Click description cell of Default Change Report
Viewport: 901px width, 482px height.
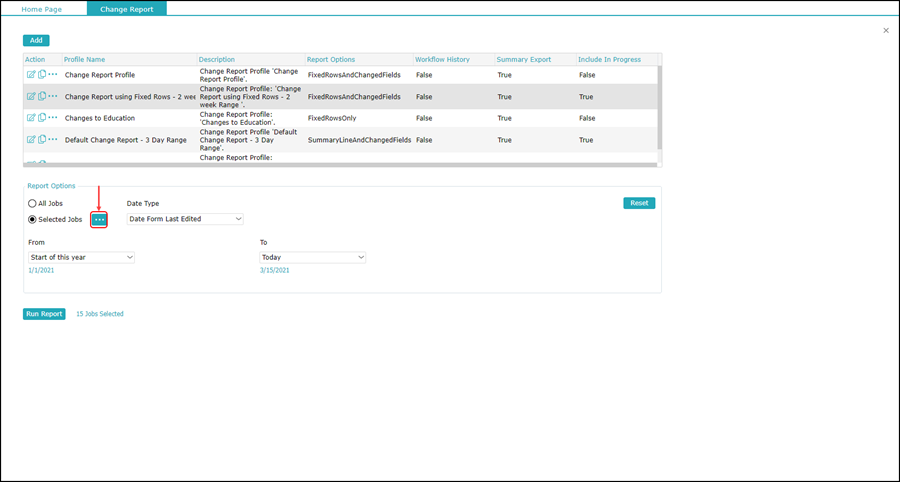coord(251,140)
